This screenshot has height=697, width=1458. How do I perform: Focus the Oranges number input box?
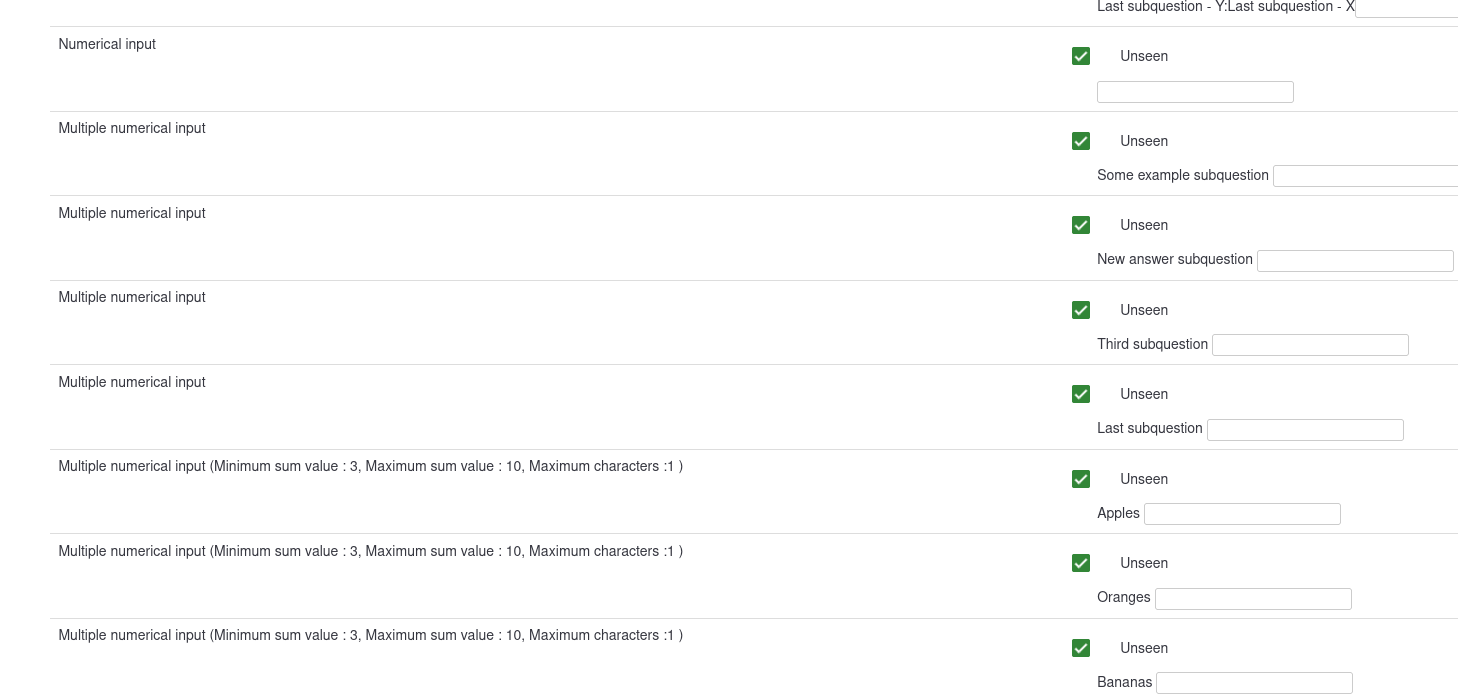coord(1253,599)
